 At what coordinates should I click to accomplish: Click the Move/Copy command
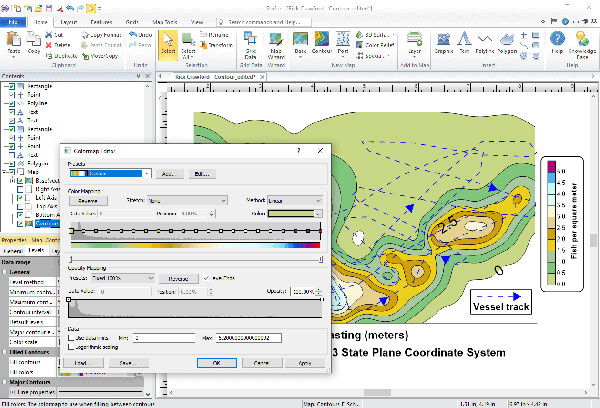pyautogui.click(x=100, y=56)
